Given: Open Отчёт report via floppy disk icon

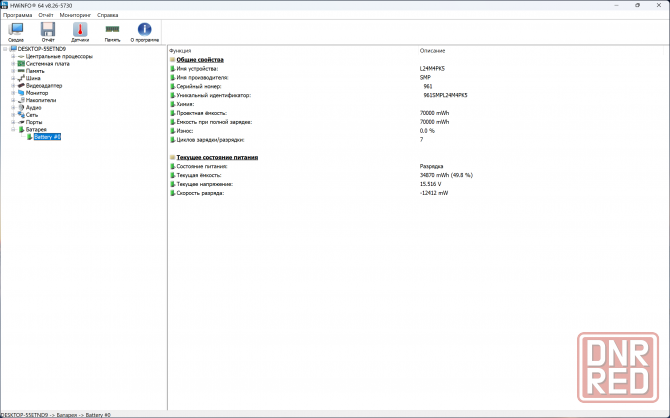Looking at the screenshot, I should tap(48, 31).
